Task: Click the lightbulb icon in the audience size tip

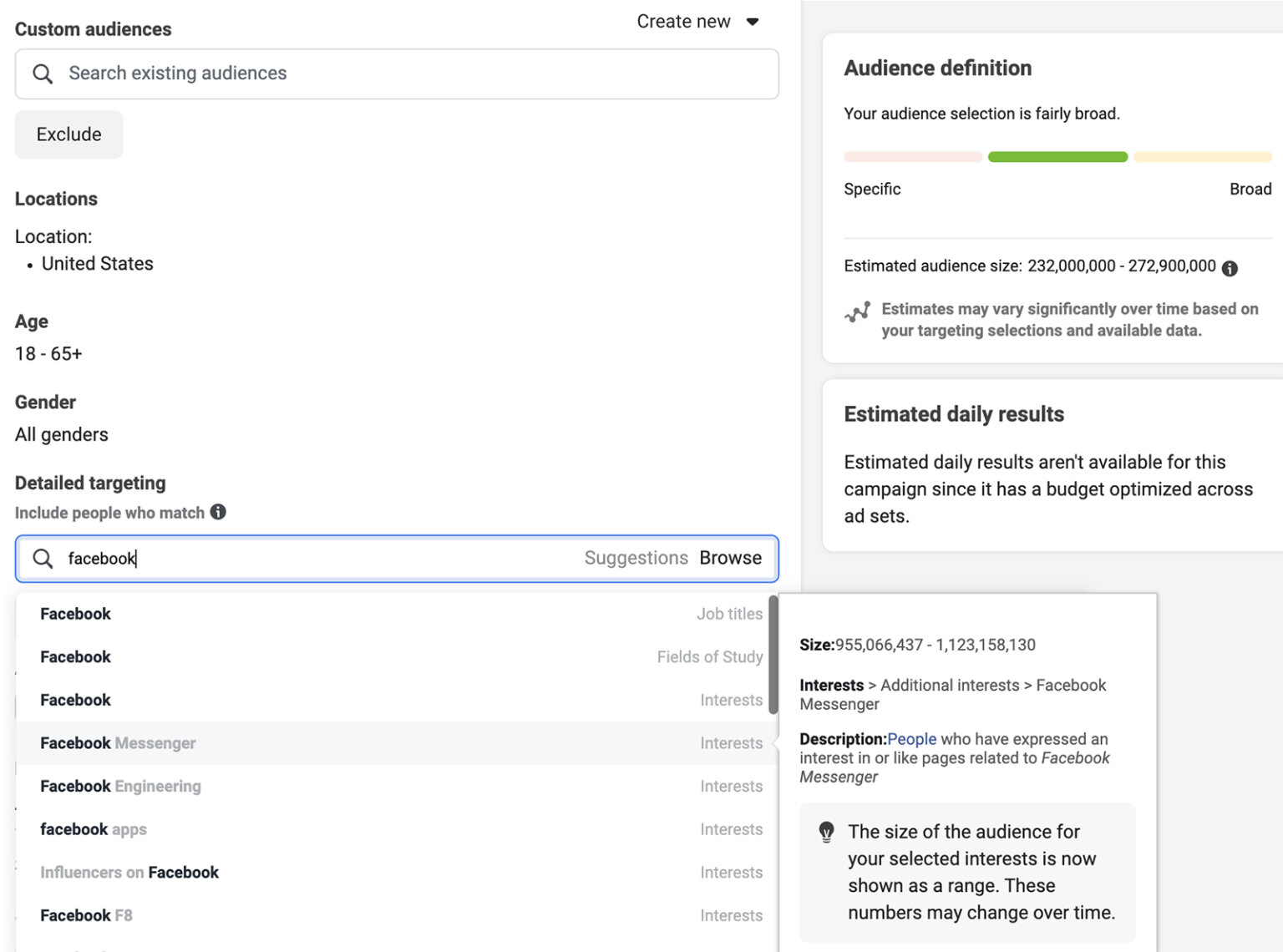Action: coord(827,832)
